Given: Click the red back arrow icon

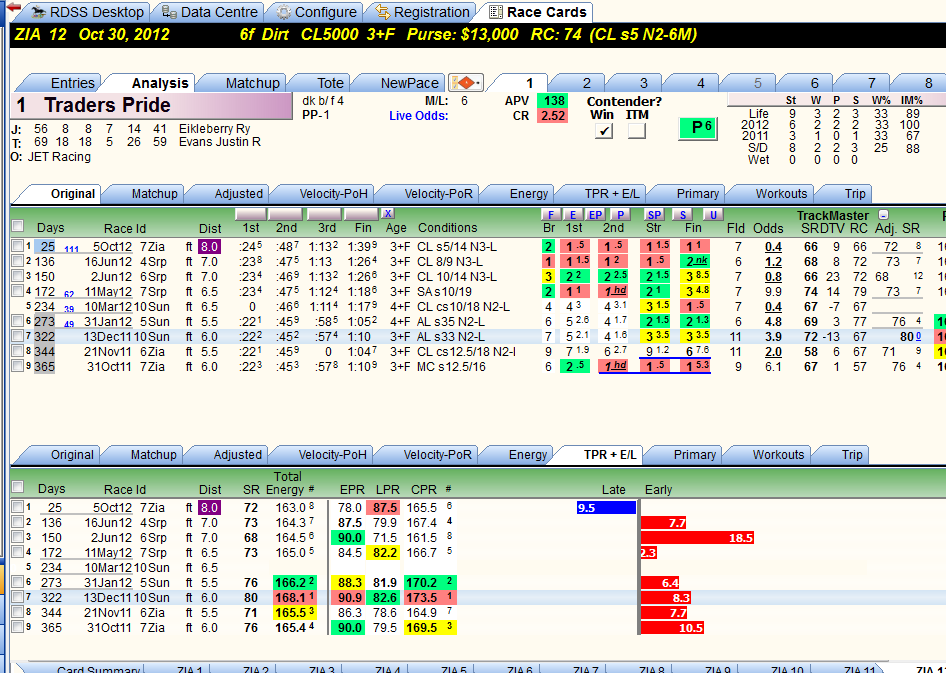Looking at the screenshot, I should point(13,7).
